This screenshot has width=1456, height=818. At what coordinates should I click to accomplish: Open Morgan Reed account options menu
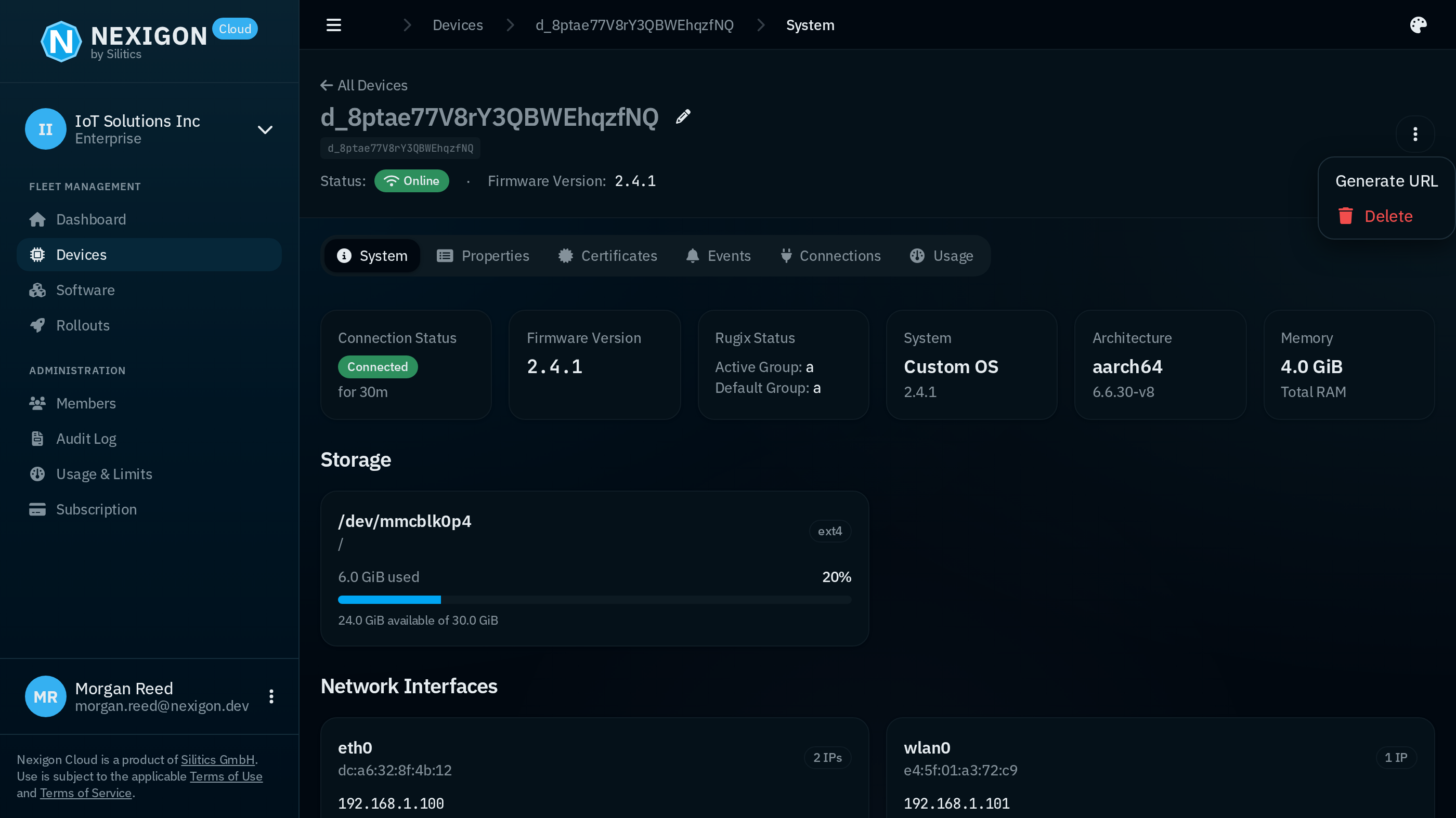pos(271,696)
